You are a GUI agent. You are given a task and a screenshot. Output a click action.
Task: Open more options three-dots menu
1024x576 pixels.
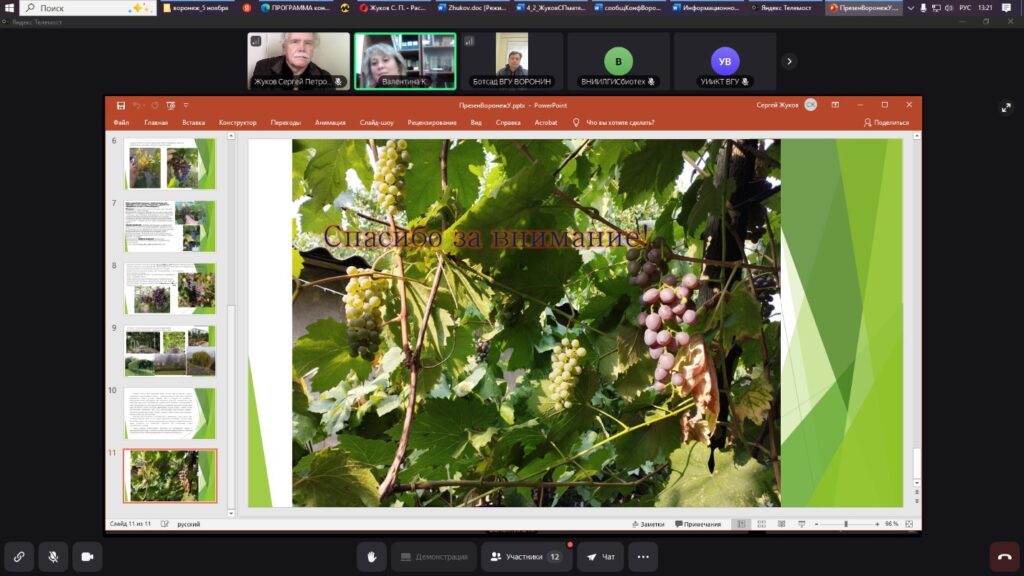click(643, 556)
